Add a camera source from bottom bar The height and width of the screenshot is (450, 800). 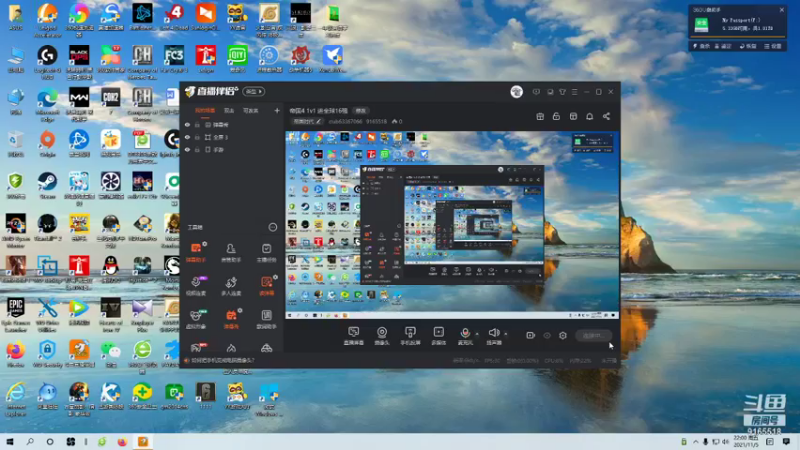(382, 336)
